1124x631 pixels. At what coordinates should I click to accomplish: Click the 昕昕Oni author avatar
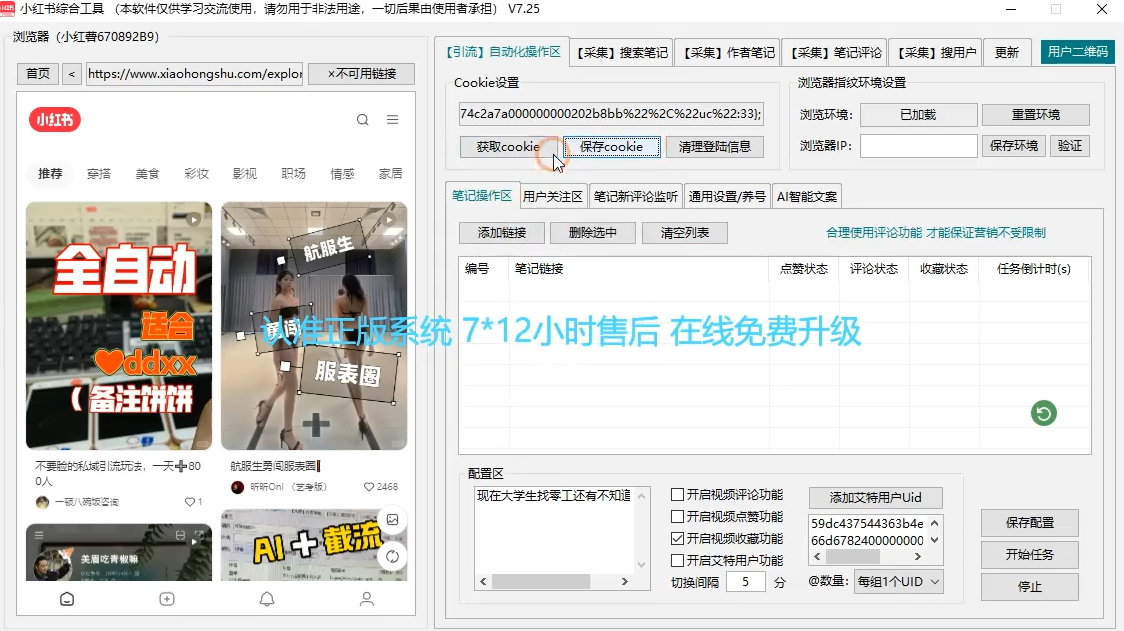[237, 487]
